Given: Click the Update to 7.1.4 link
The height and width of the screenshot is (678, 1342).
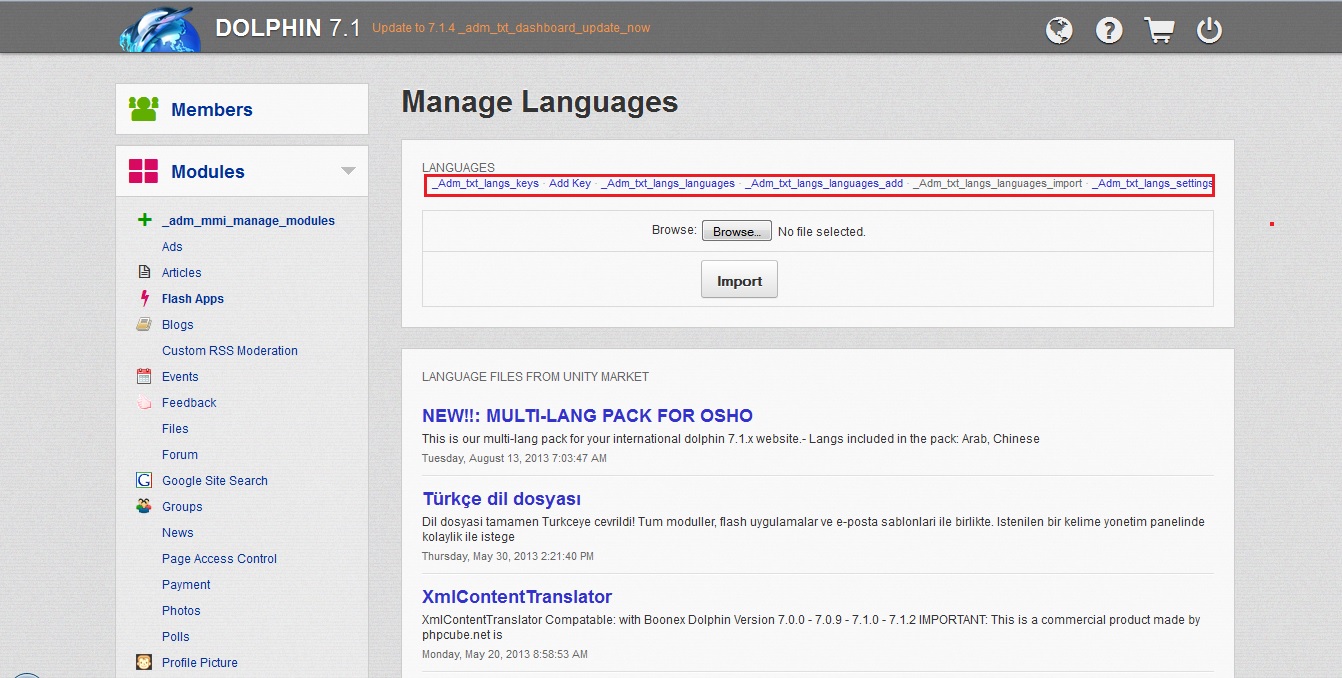Looking at the screenshot, I should [511, 28].
